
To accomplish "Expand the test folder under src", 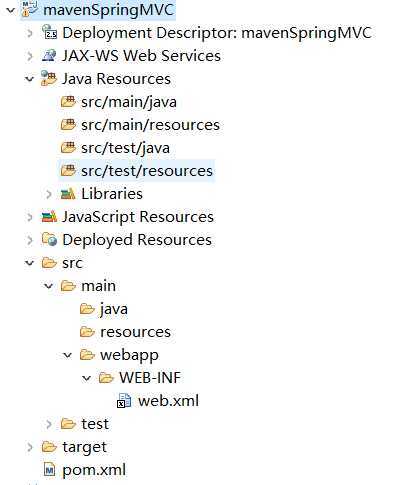I will [49, 424].
